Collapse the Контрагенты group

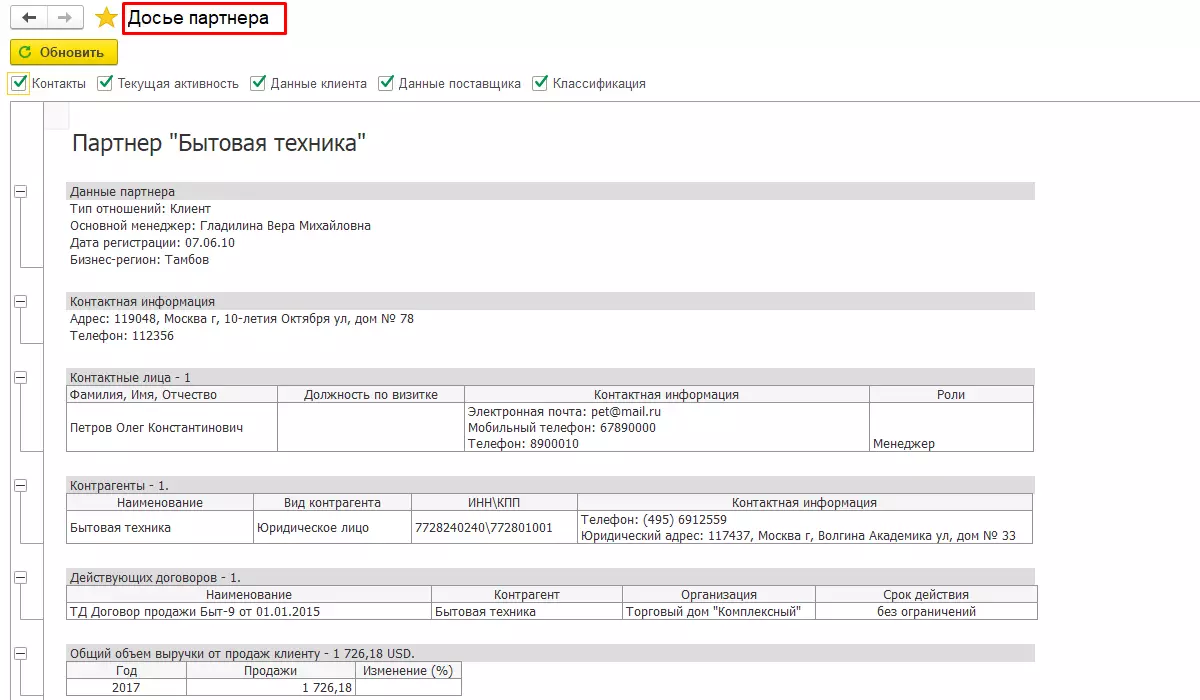coord(21,485)
